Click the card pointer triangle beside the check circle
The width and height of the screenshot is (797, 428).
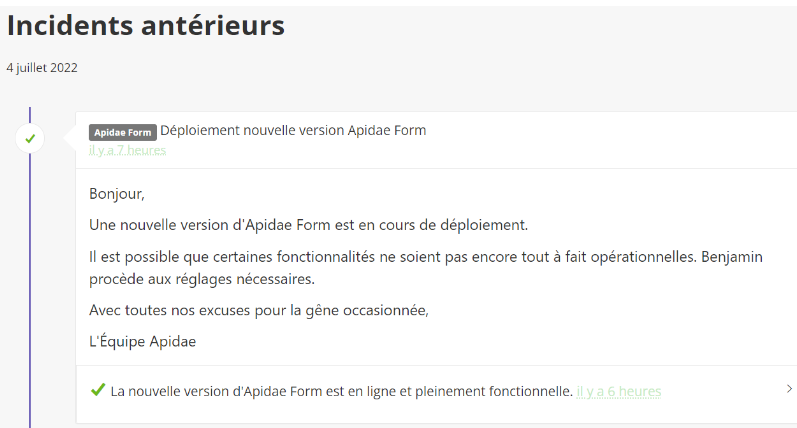(70, 138)
